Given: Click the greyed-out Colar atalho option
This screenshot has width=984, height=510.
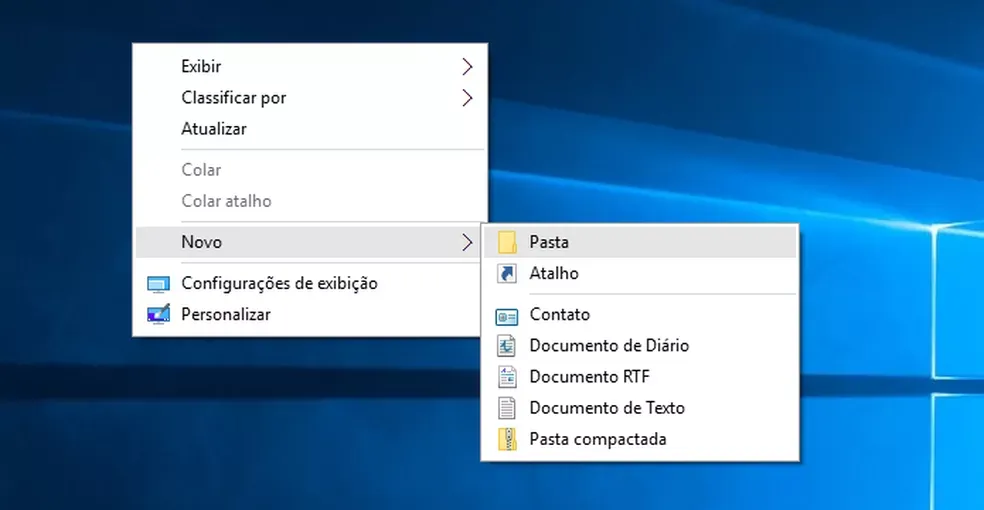Looking at the screenshot, I should point(226,201).
